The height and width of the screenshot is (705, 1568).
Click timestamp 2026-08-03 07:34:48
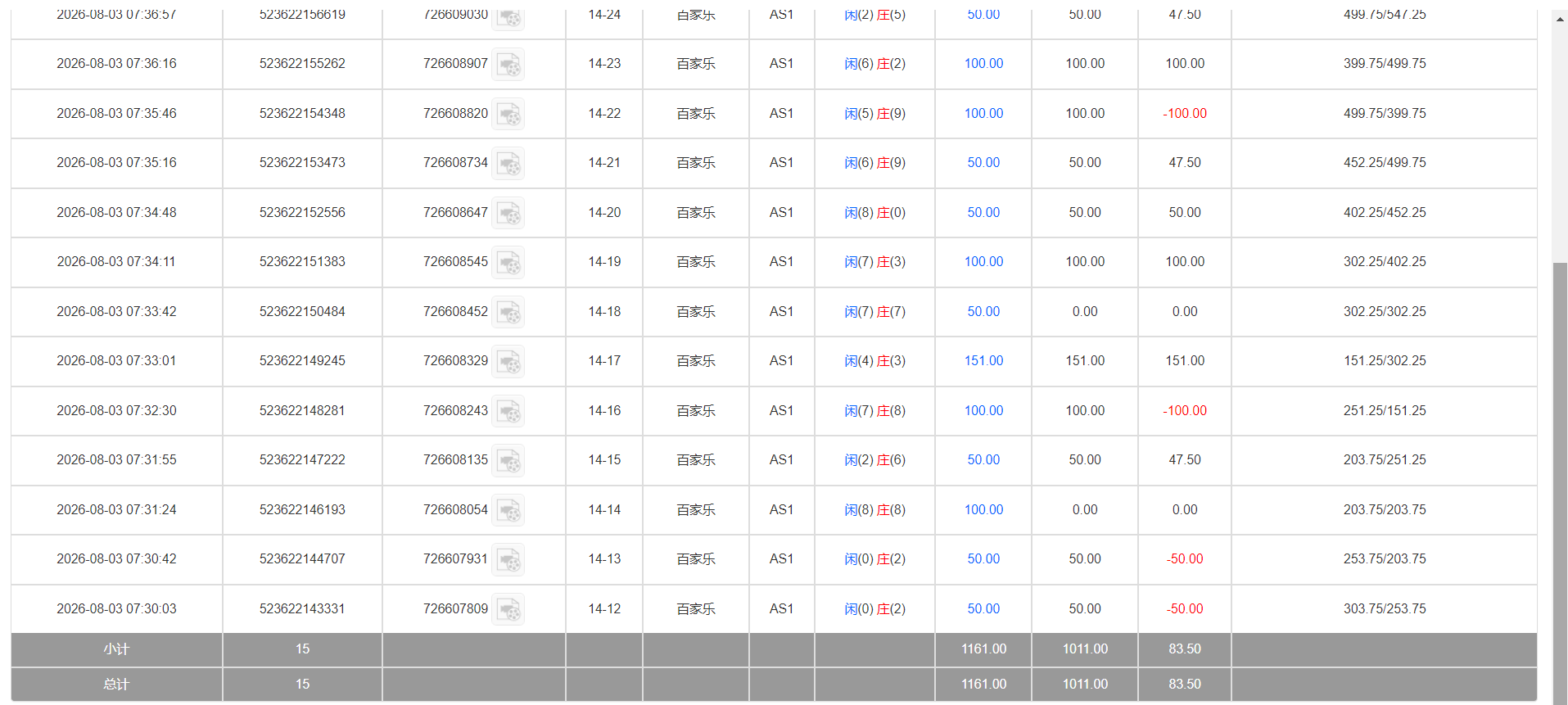(x=116, y=213)
